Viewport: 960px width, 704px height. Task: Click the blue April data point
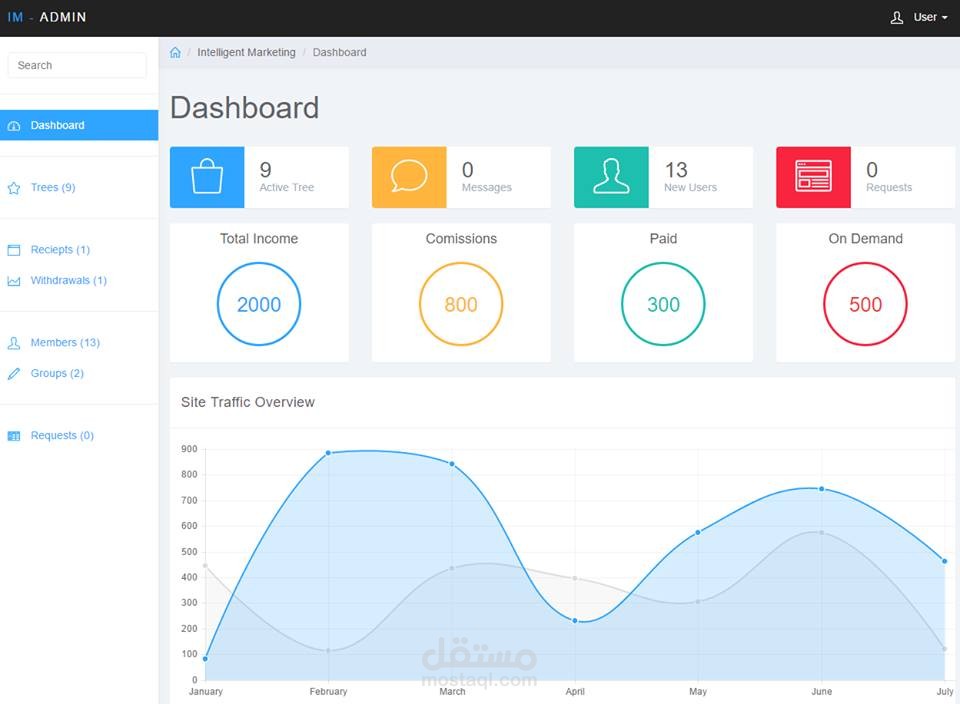click(575, 621)
